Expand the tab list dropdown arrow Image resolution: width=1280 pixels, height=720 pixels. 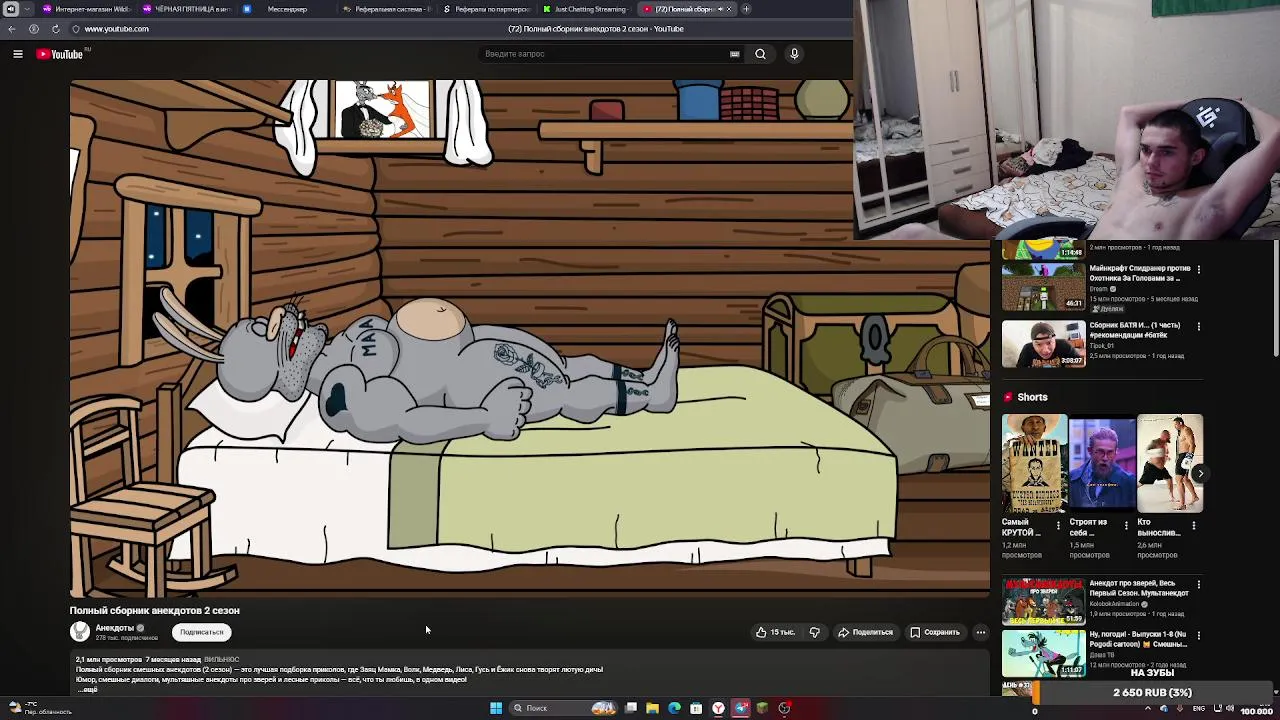pyautogui.click(x=27, y=9)
